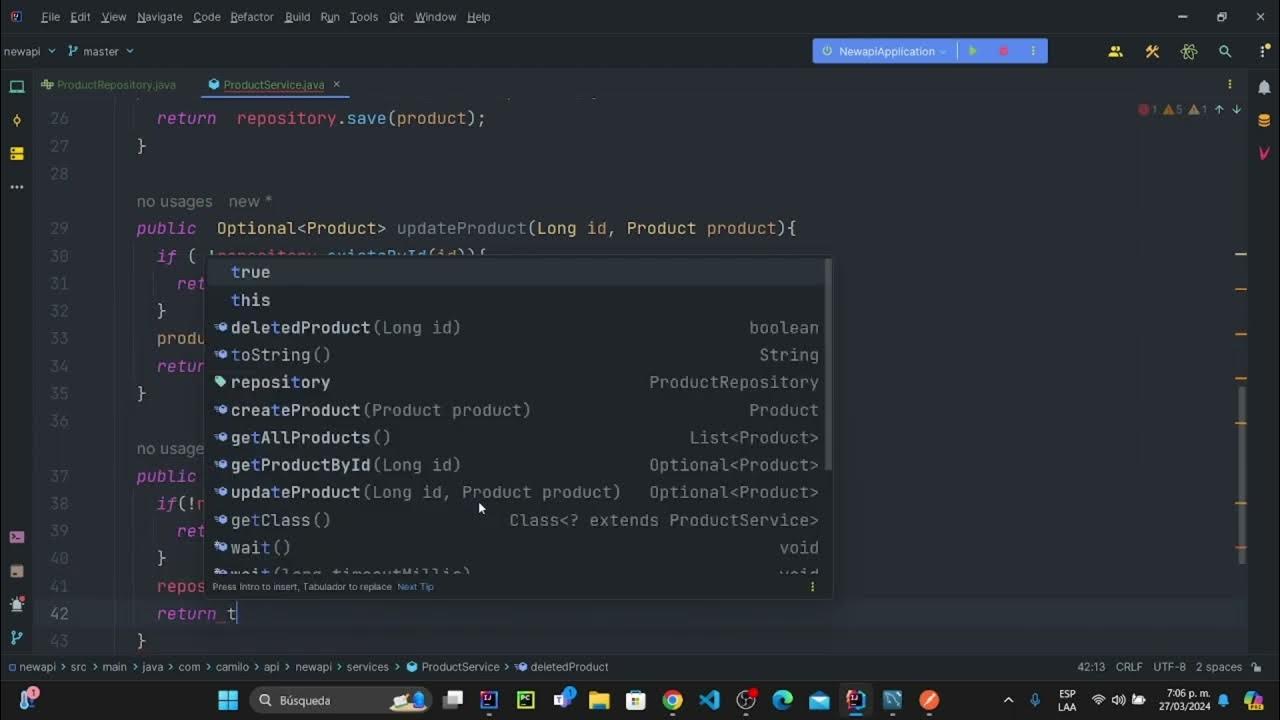
Task: Open the newapi project dropdown
Action: [x=28, y=51]
